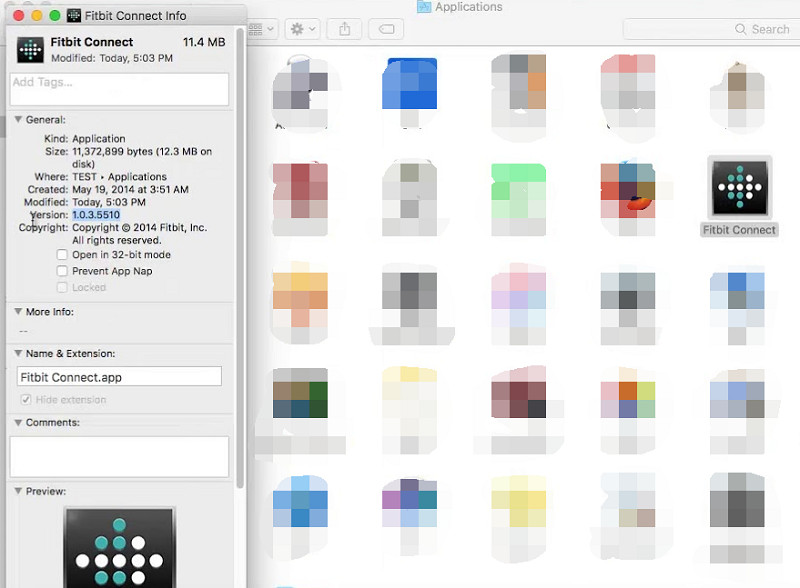Open the Finder item arrangement dropdown
This screenshot has height=588, width=800.
pos(262,29)
